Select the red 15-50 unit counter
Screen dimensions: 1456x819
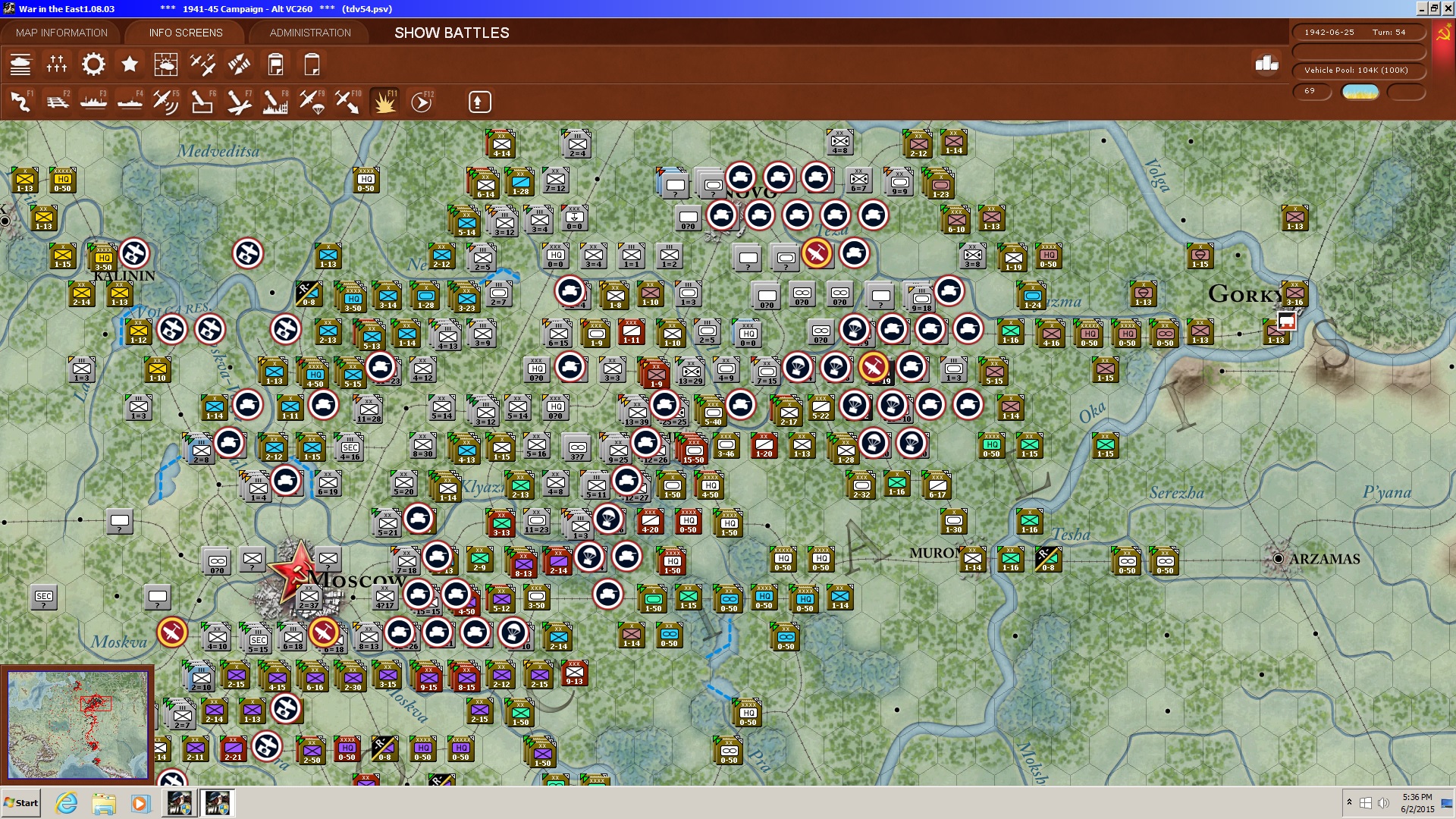(x=693, y=450)
